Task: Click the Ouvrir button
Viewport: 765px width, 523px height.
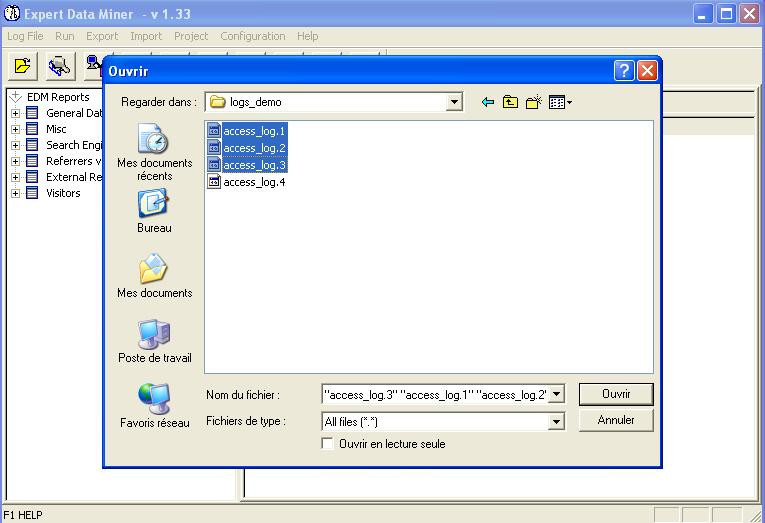Action: pos(616,394)
